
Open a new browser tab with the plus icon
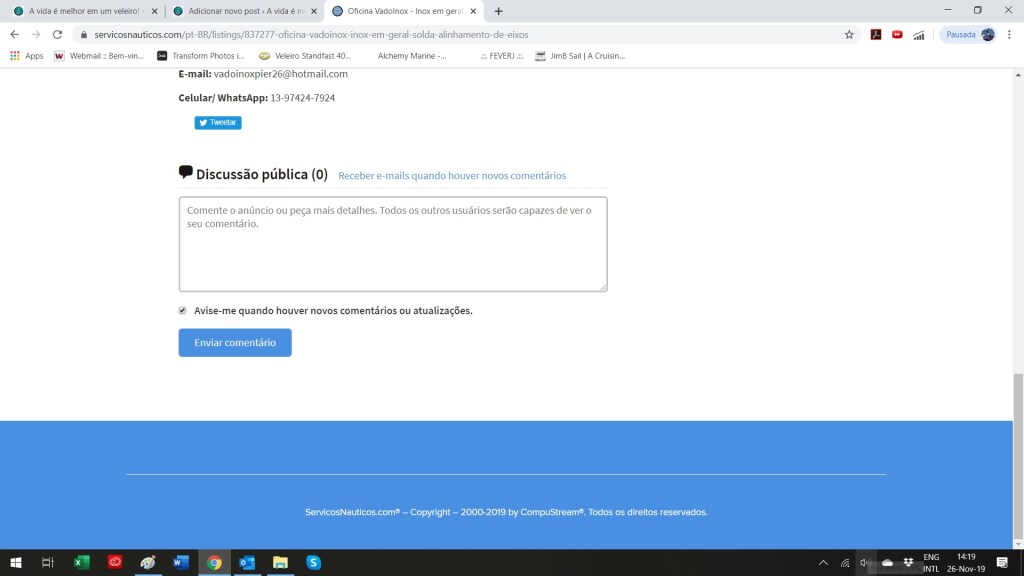[499, 11]
